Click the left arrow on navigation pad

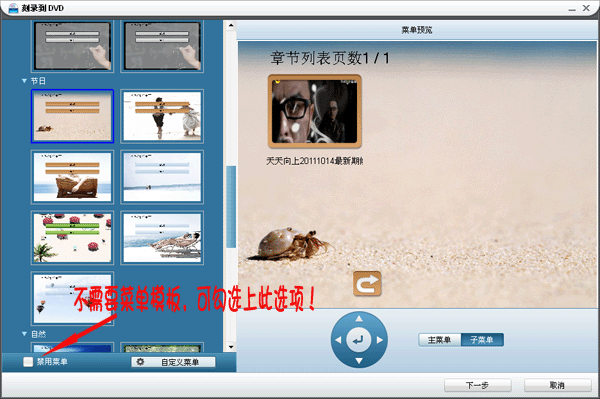(338, 340)
